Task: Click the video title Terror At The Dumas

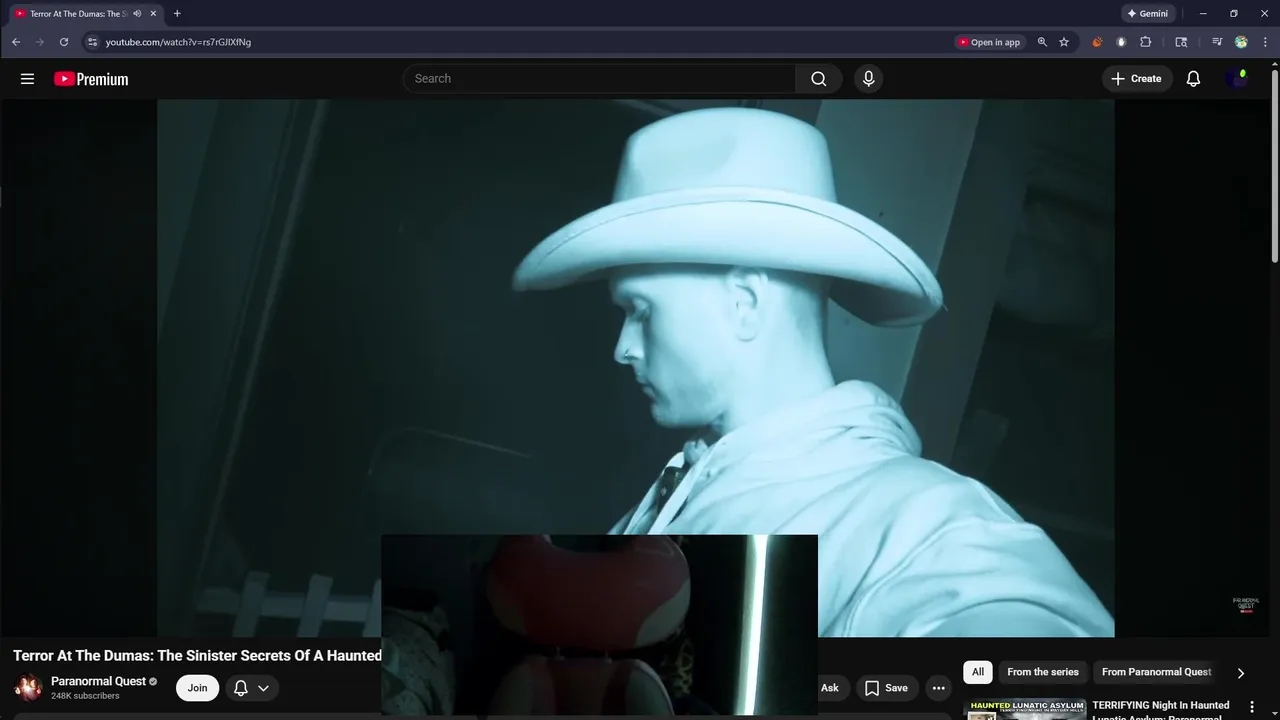Action: point(197,656)
